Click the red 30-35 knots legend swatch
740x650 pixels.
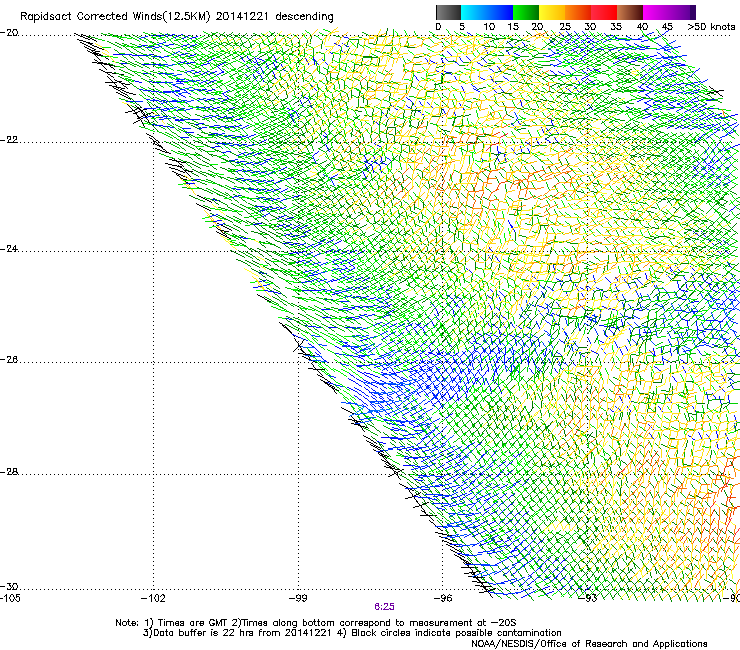tap(604, 12)
